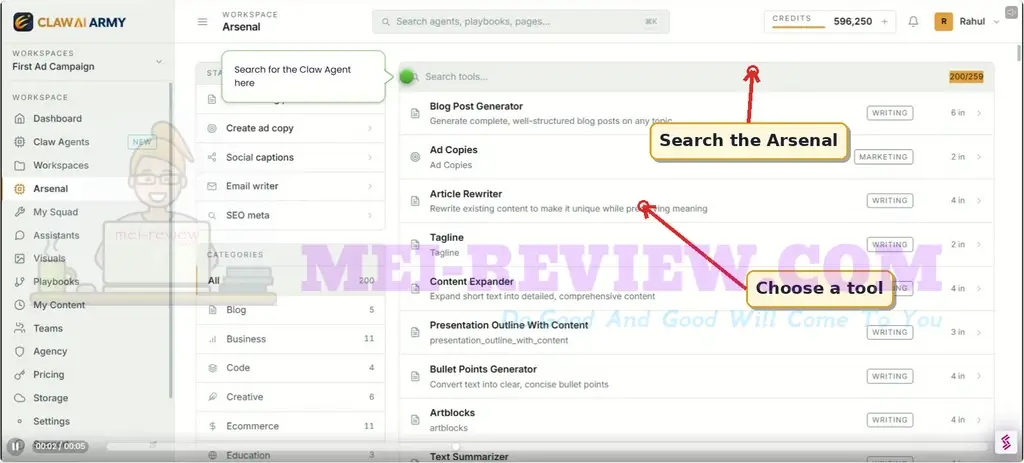1024x463 pixels.
Task: Click the page vertical scrollbar
Action: (1019, 52)
